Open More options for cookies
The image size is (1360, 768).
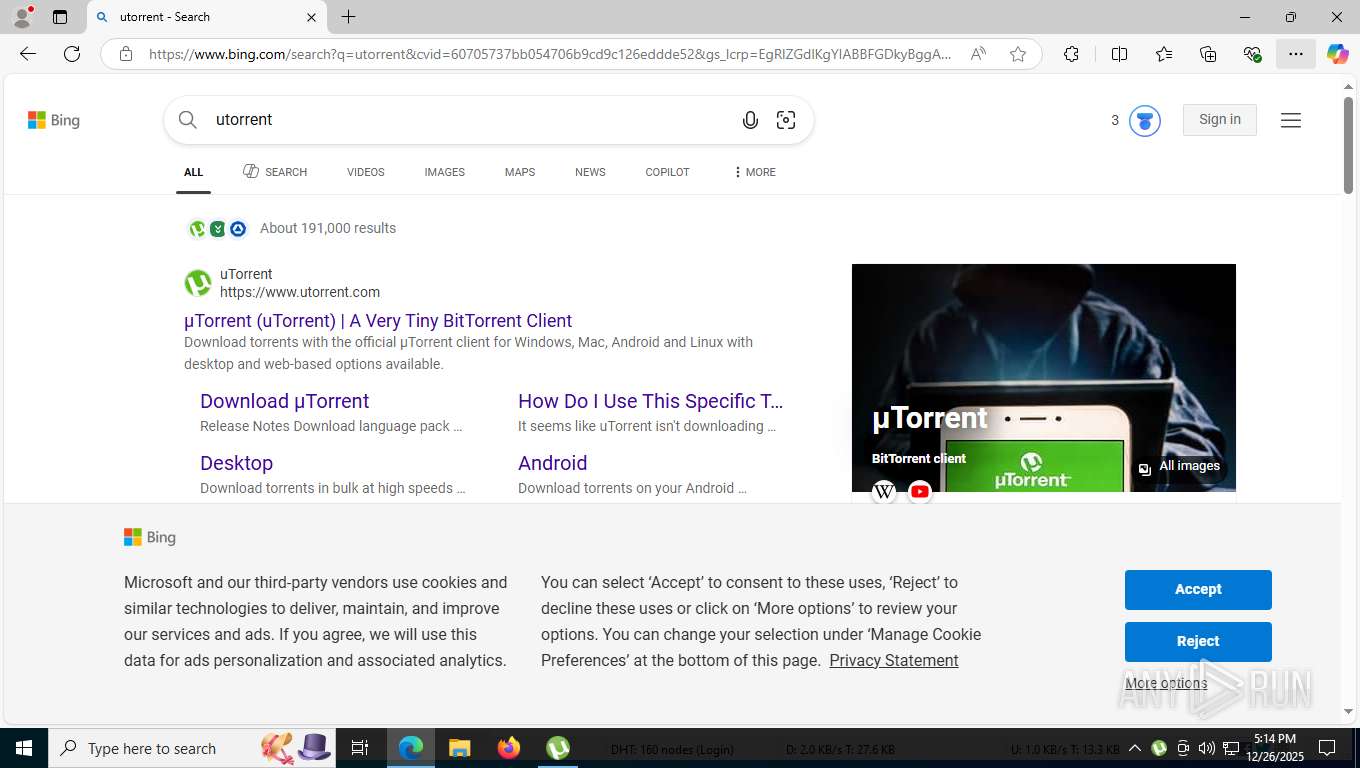click(x=1166, y=684)
